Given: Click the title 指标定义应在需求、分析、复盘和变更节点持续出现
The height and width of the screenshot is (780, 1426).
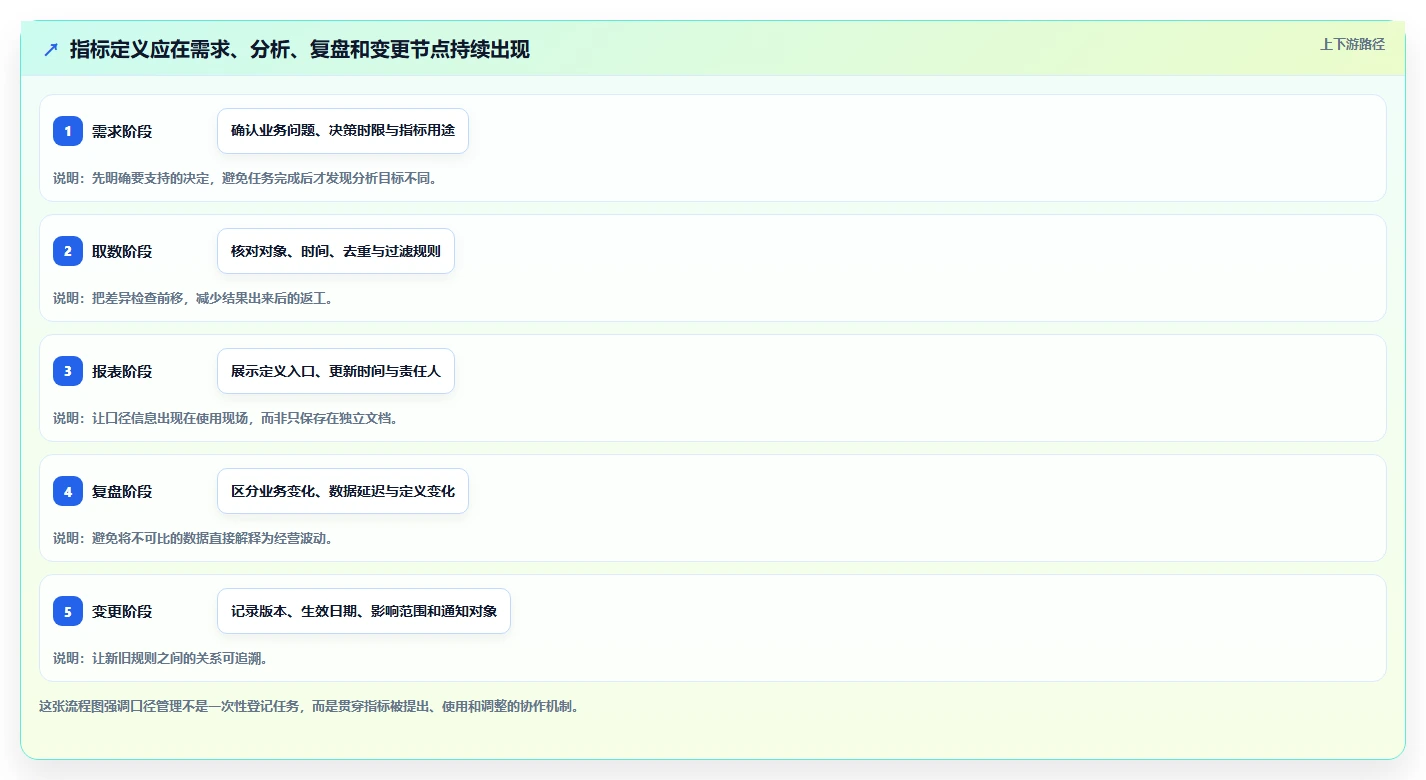Looking at the screenshot, I should (x=300, y=50).
